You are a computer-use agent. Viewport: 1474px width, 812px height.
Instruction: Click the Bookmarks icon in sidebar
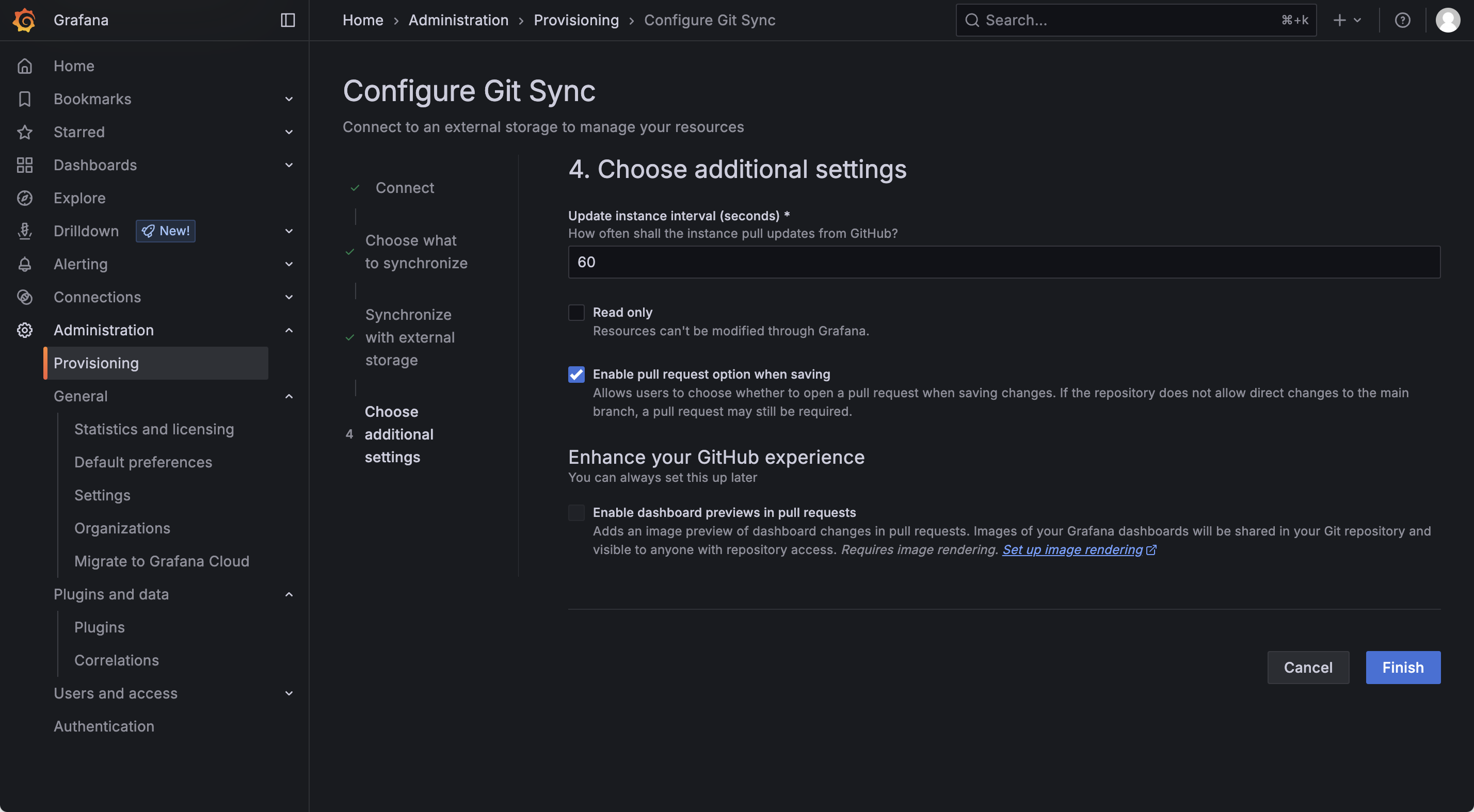(x=25, y=99)
